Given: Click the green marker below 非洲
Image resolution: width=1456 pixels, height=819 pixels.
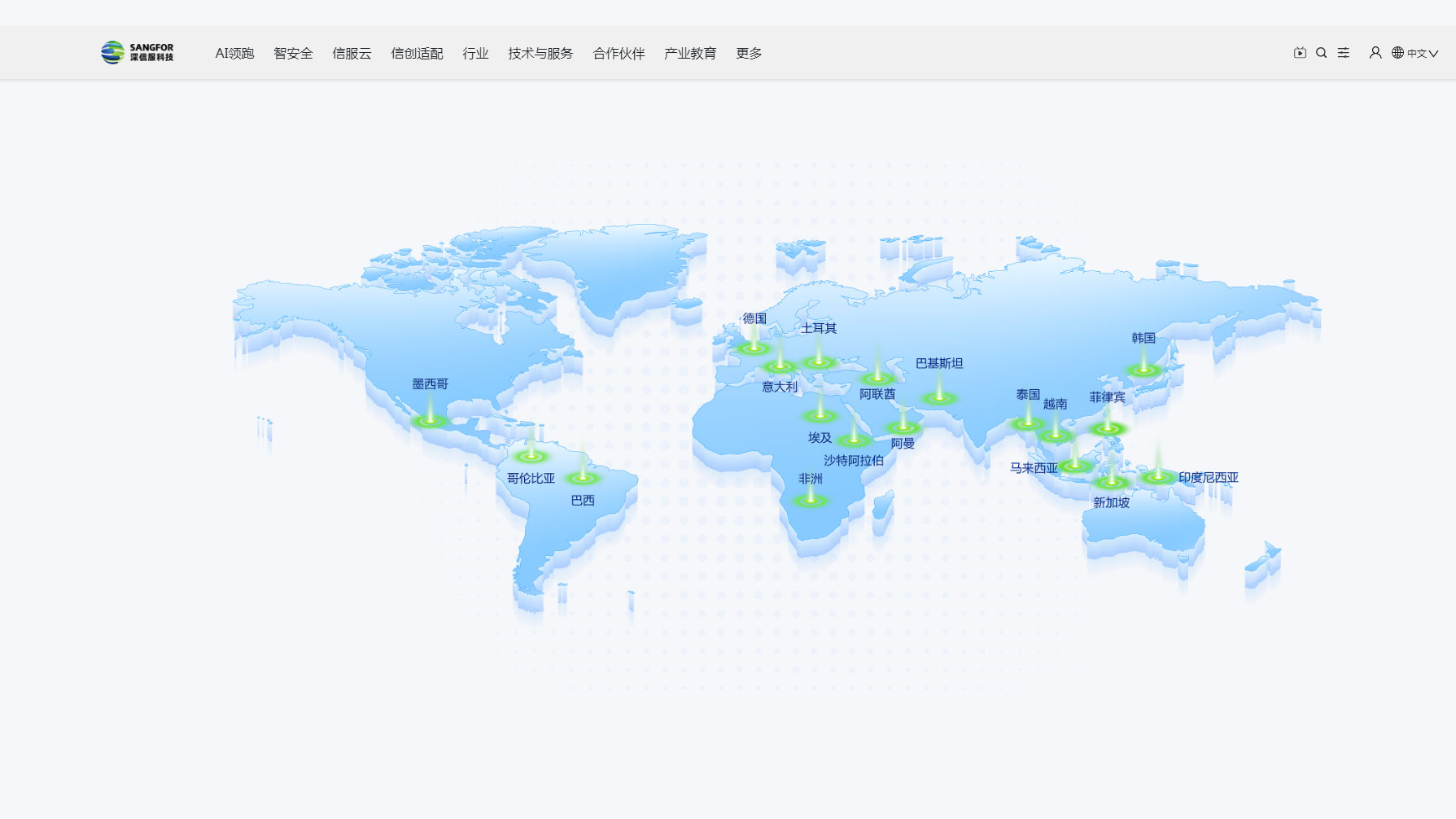Looking at the screenshot, I should pyautogui.click(x=810, y=500).
